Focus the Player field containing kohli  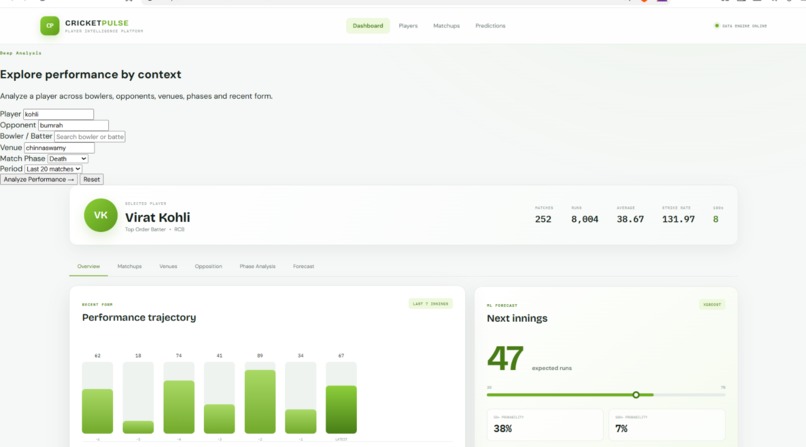click(58, 114)
